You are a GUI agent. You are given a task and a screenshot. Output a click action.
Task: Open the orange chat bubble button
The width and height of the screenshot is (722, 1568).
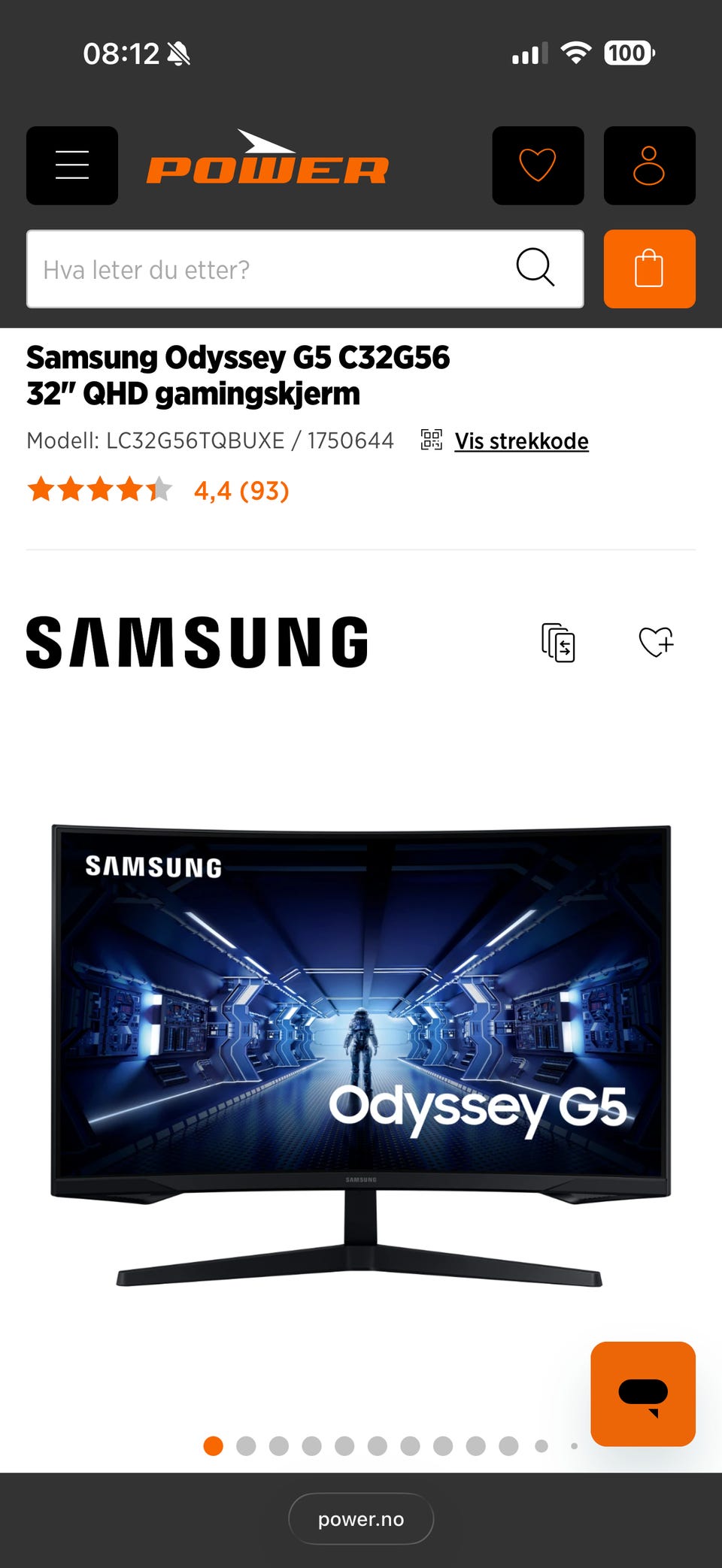click(643, 1394)
